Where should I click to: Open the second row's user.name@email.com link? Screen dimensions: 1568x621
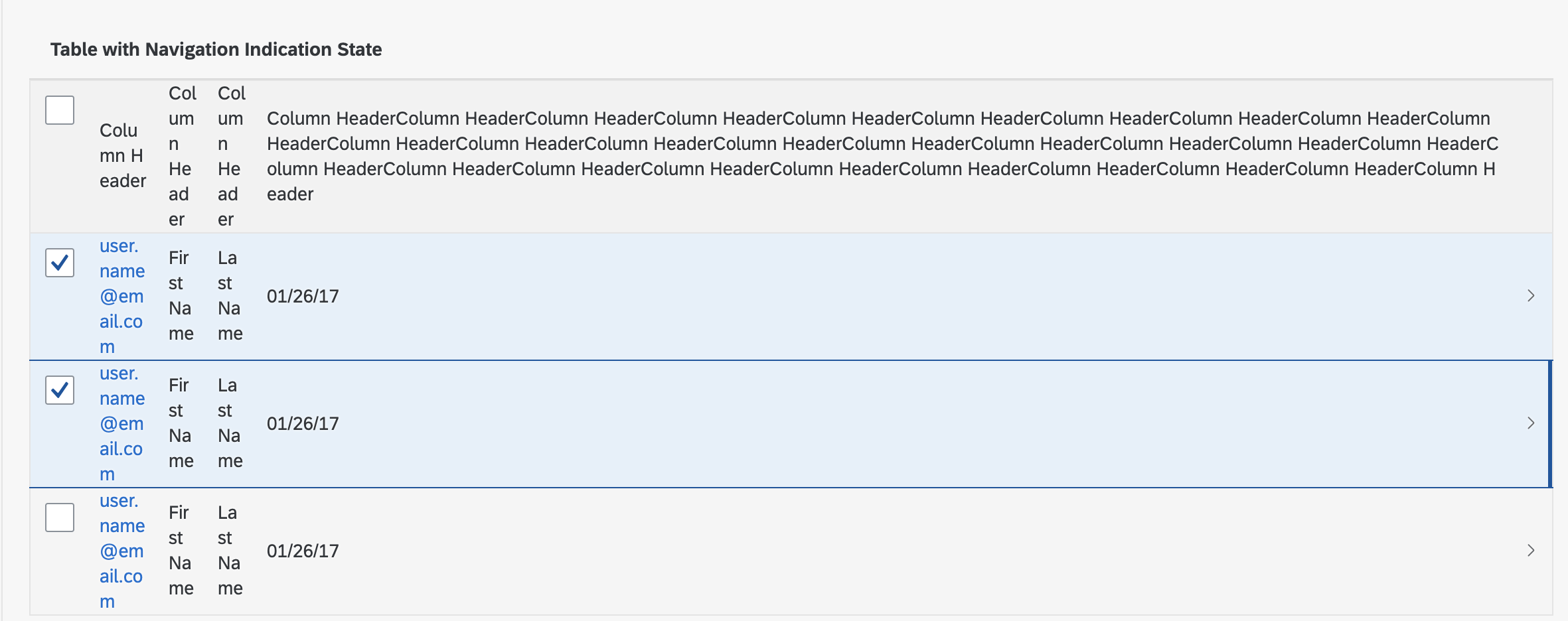click(x=122, y=423)
